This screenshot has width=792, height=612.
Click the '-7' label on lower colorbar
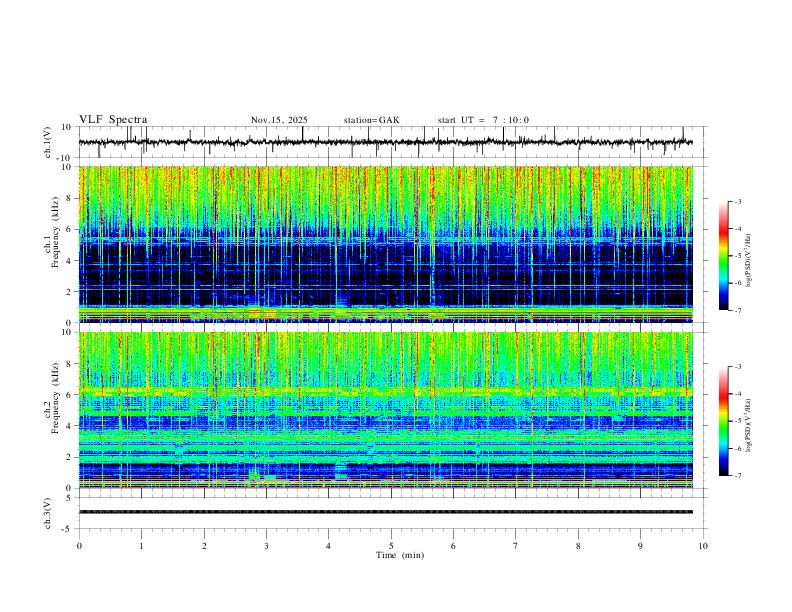[x=737, y=475]
